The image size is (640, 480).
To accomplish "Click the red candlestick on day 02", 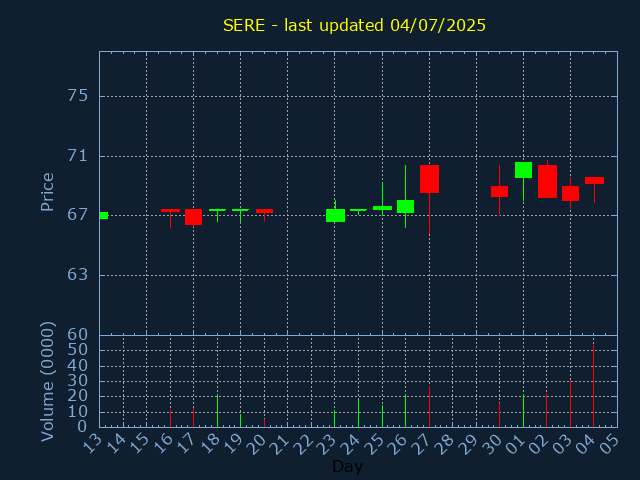I will [x=547, y=181].
